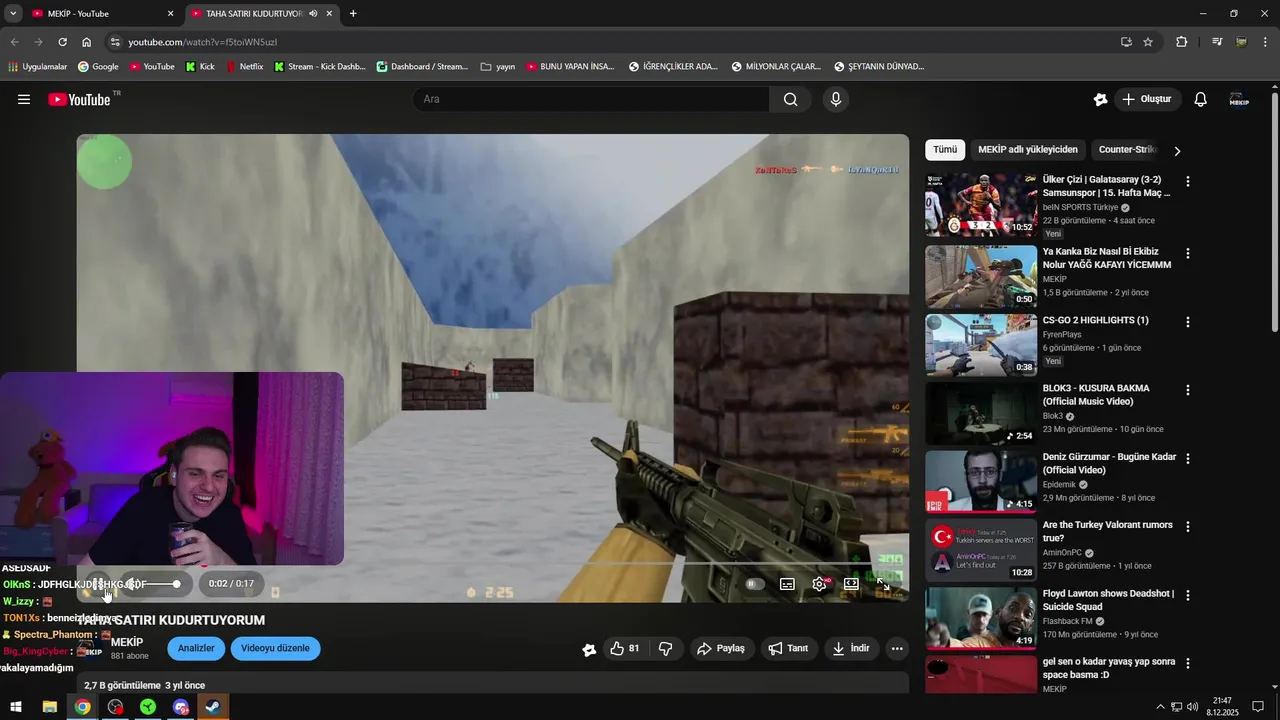This screenshot has height=720, width=1280.
Task: Open YouTube notifications bell
Action: point(1201,99)
